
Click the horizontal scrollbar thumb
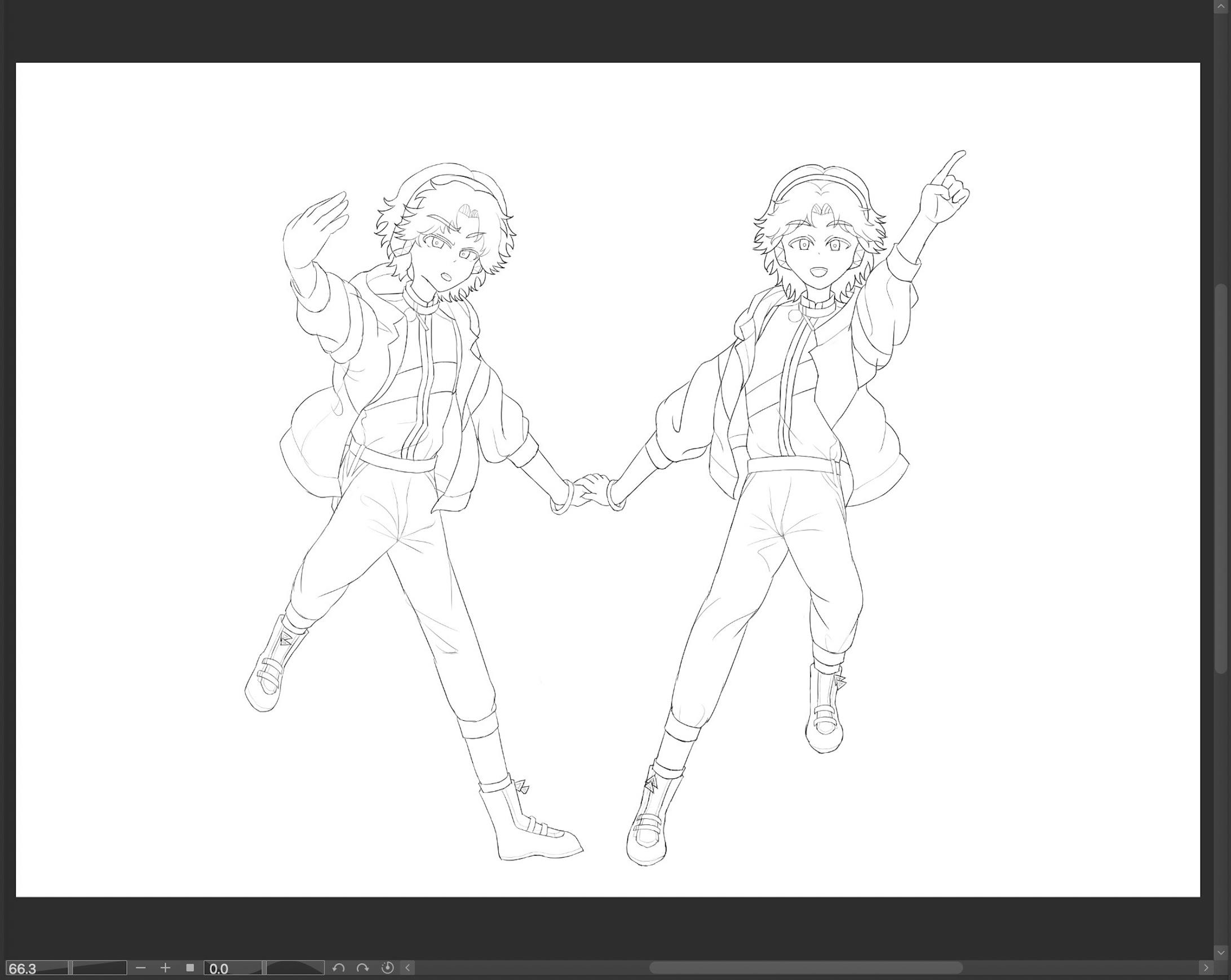click(805, 968)
